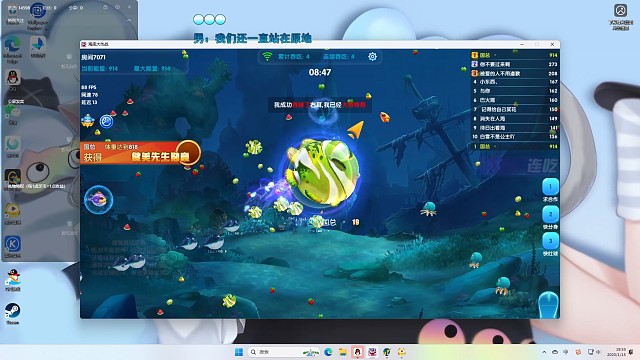640x360 pixels.
Task: Open Edge from the taskbar
Action: (328, 352)
